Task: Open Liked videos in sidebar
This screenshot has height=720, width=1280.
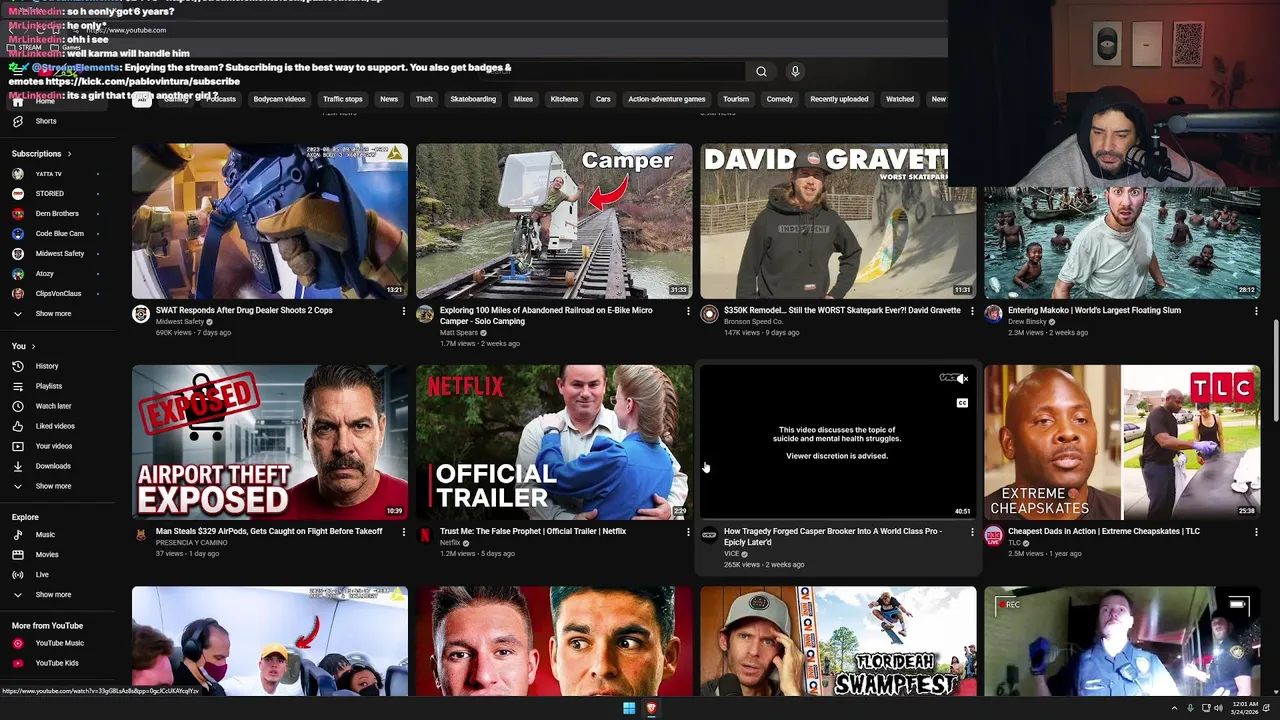Action: pyautogui.click(x=54, y=426)
